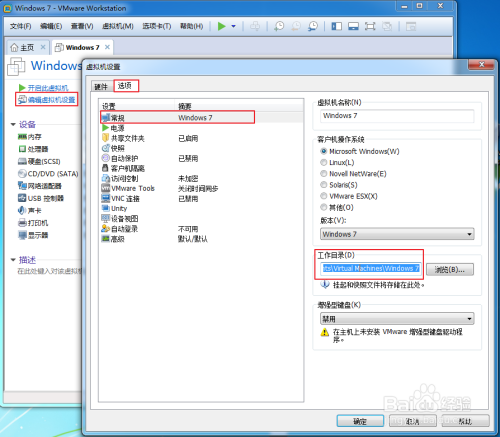Click the 摘要 column header
The width and height of the screenshot is (500, 437).
pos(239,106)
